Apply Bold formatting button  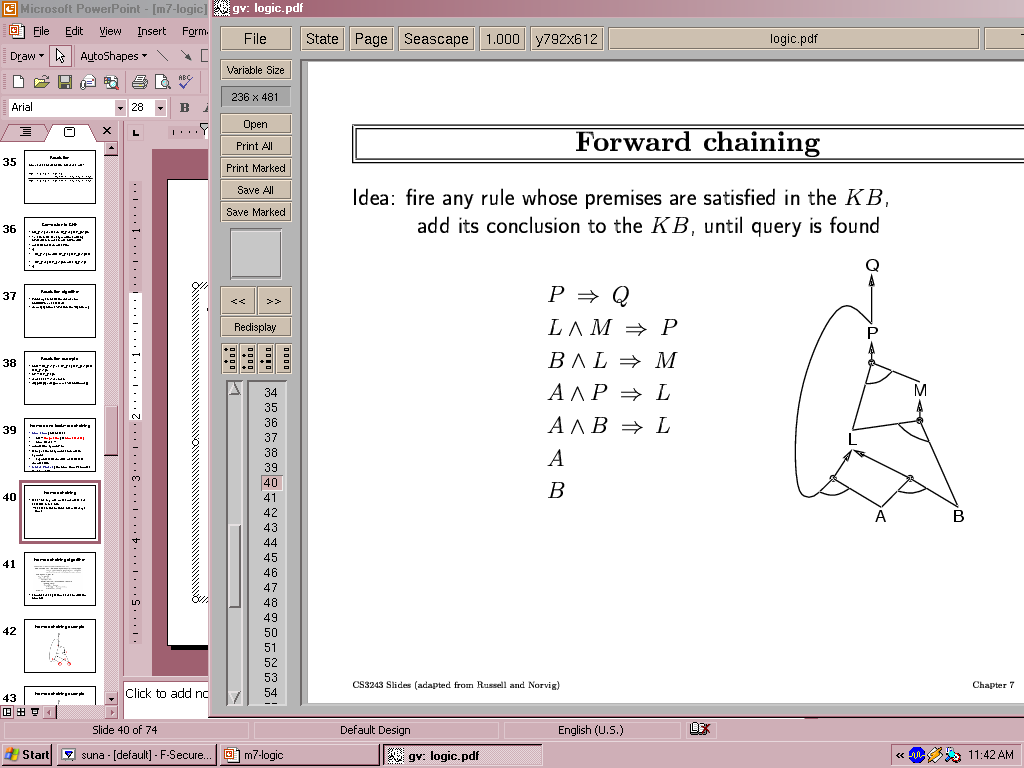tap(184, 107)
